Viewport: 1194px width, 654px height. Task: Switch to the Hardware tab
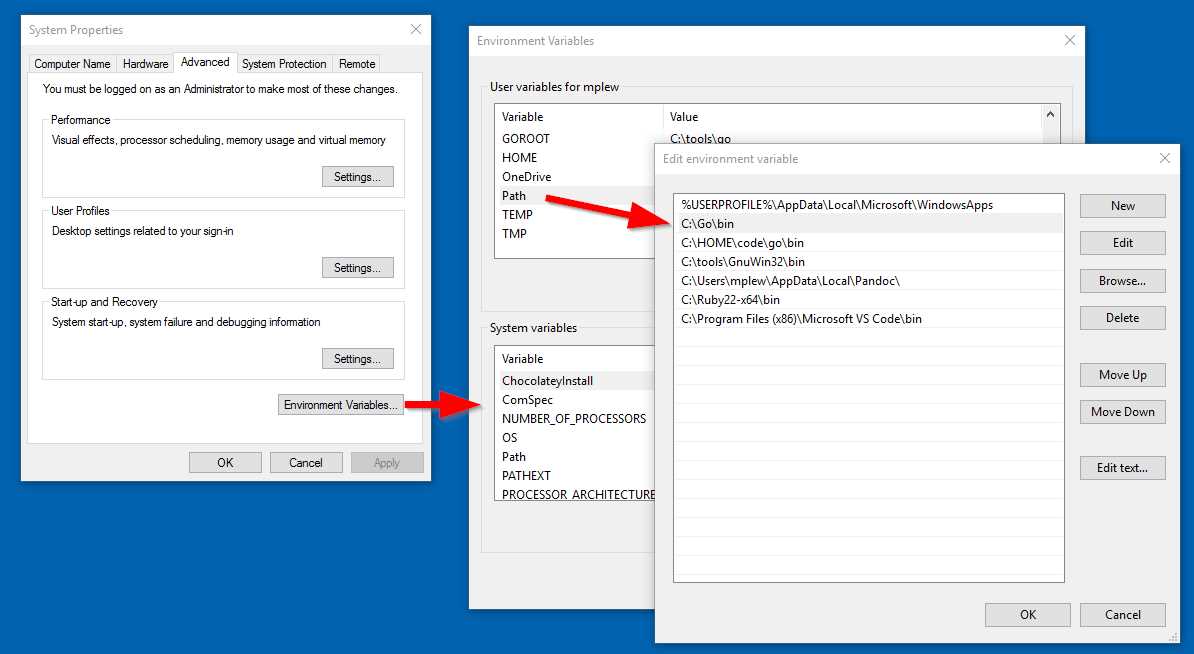click(145, 63)
